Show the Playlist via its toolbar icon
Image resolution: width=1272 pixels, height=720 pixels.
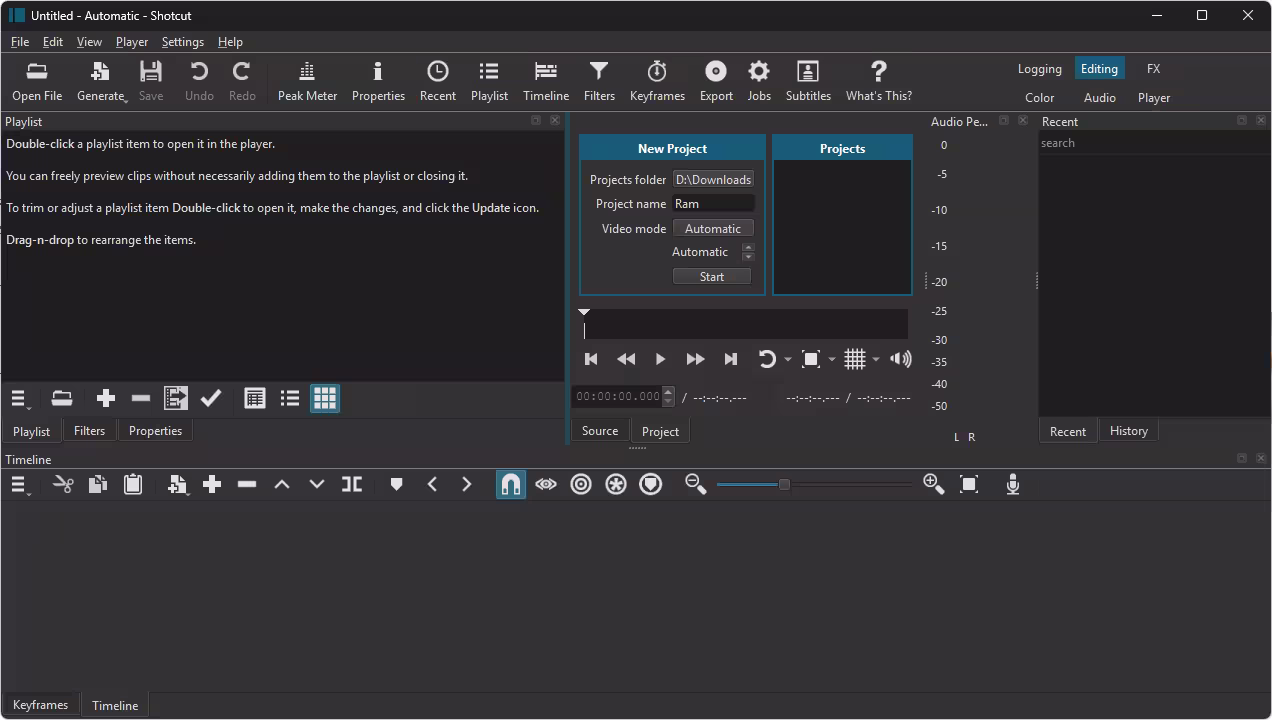click(489, 81)
